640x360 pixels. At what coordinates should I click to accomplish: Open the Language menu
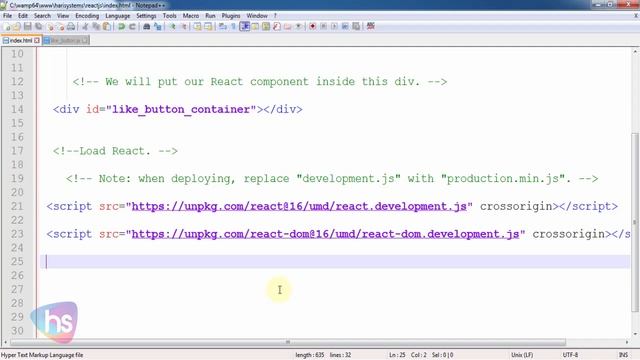point(118,16)
